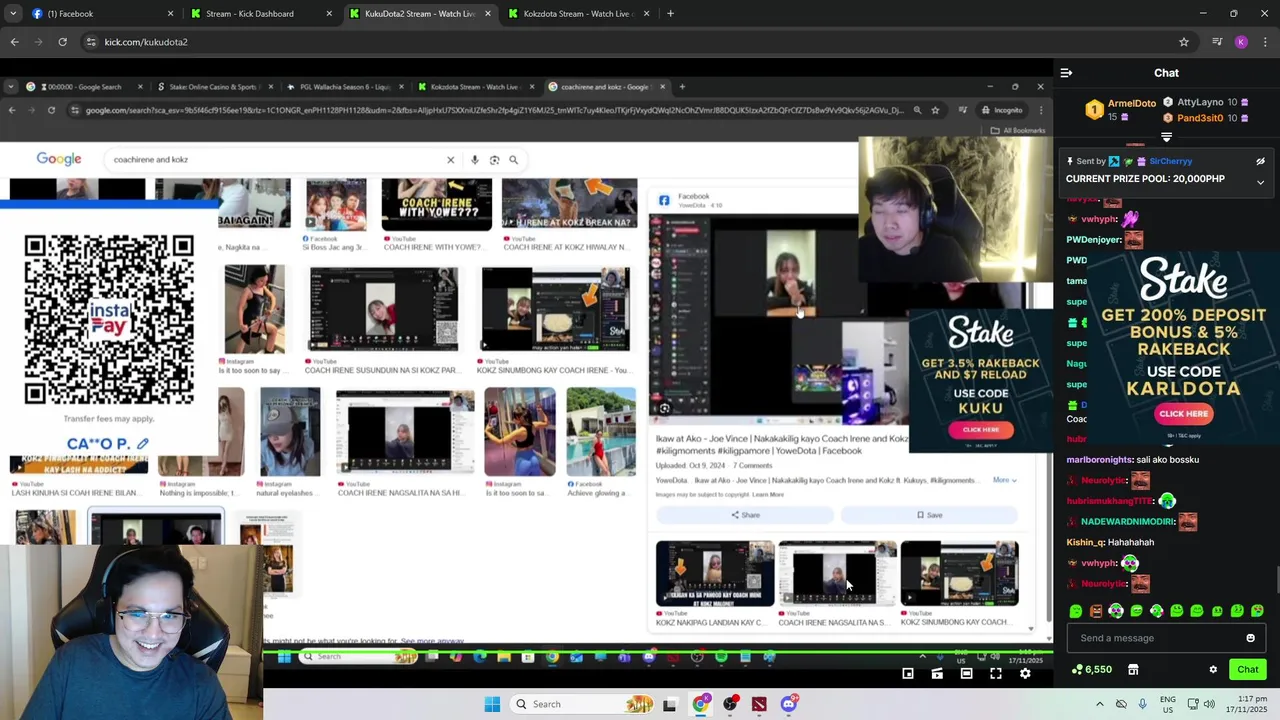Expand pinned CURRENT PRIZE POOL message chevron
The height and width of the screenshot is (720, 1280).
[1260, 182]
